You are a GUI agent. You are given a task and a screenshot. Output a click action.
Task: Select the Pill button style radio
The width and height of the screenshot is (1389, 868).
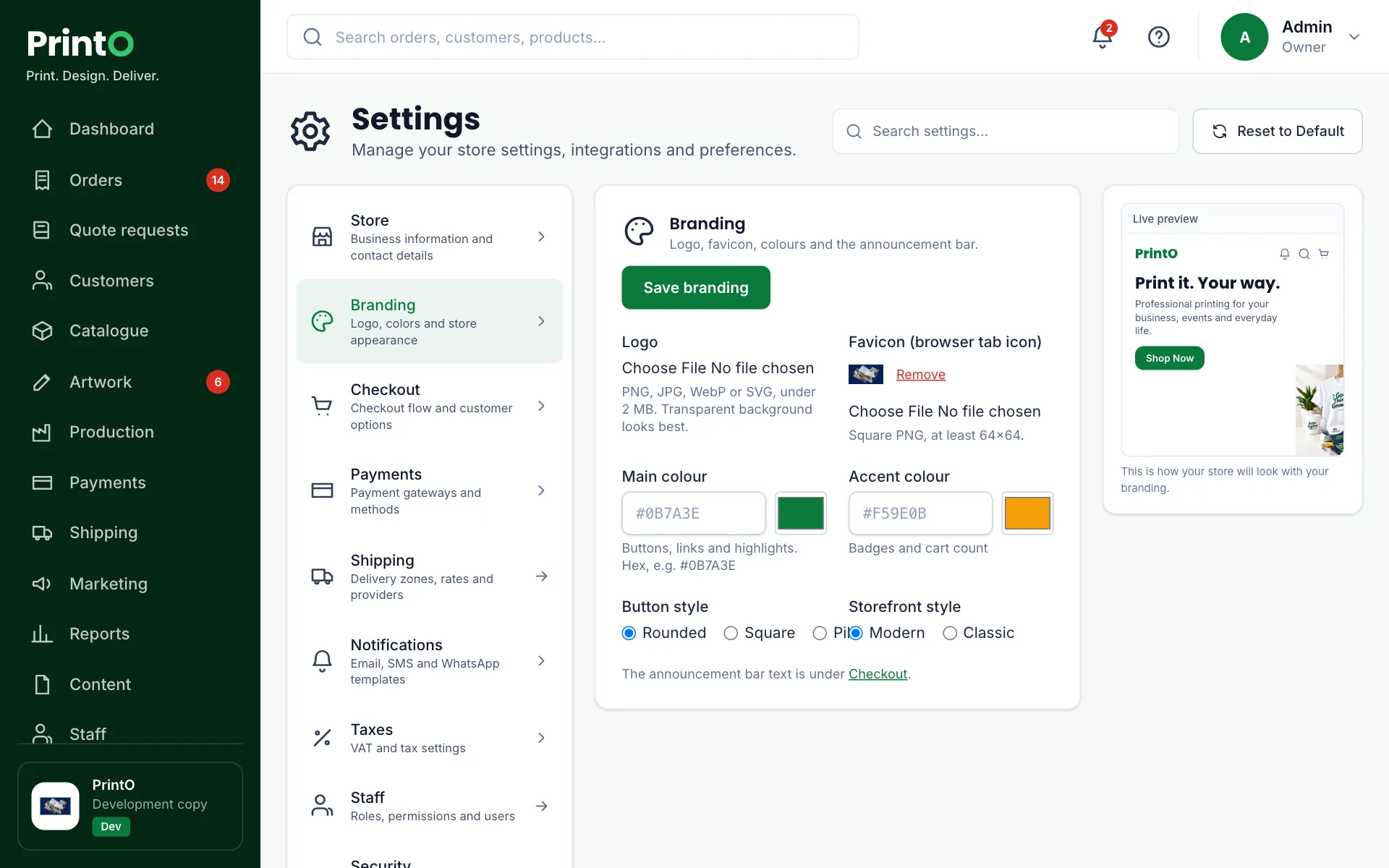pos(820,633)
